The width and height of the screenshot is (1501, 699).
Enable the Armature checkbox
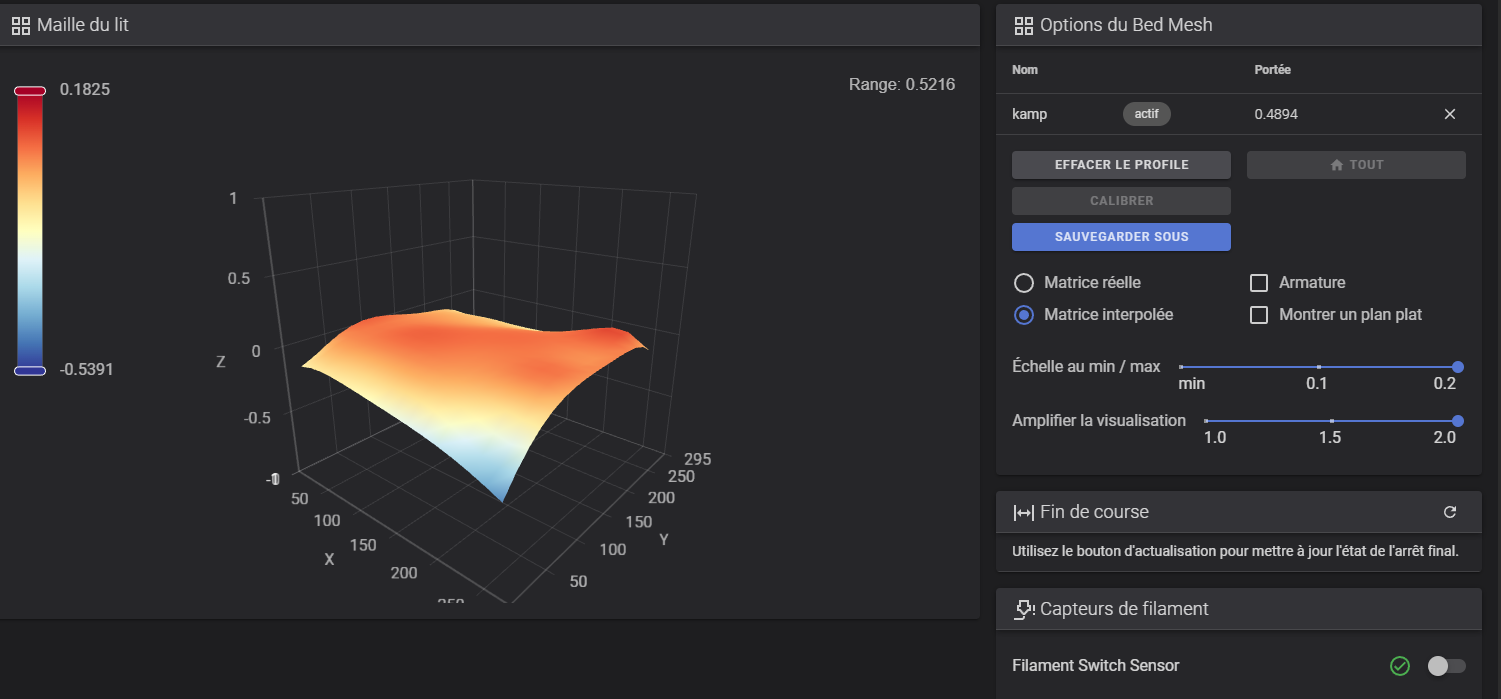(x=1260, y=283)
